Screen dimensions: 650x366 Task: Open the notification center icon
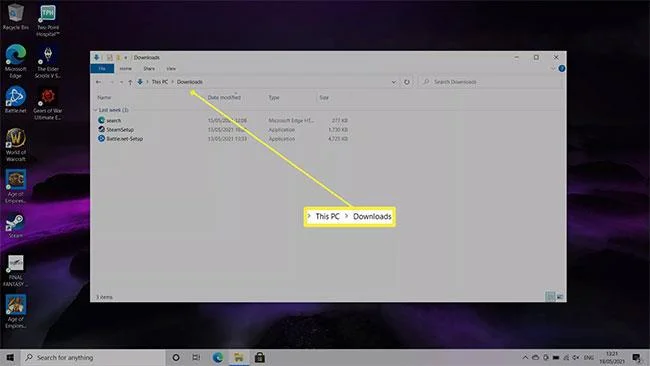click(636, 357)
